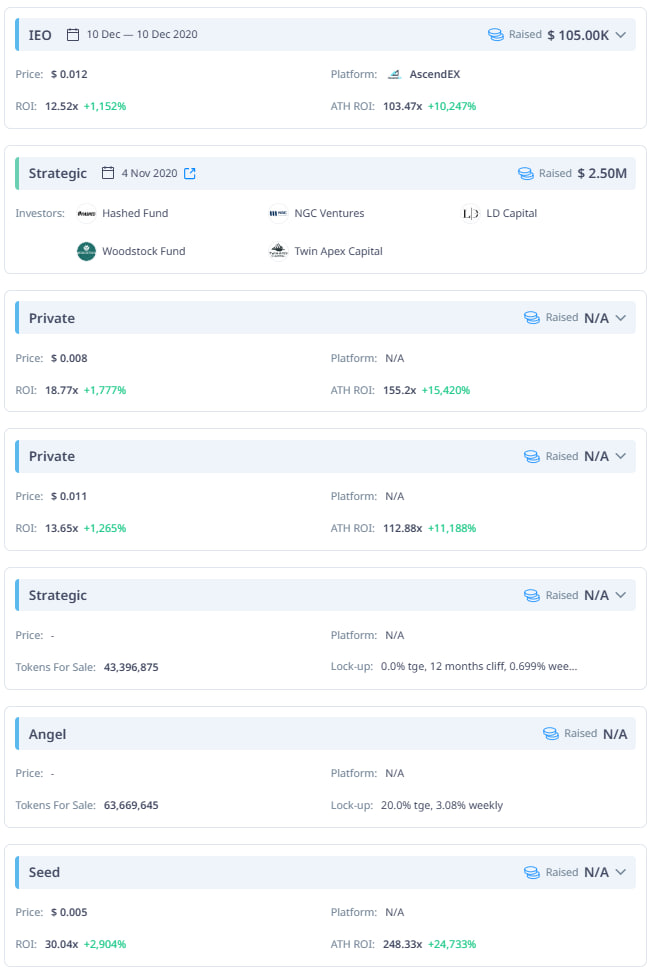Click the AscendEX platform logo
Screen dimensions: 651x972
394,74
